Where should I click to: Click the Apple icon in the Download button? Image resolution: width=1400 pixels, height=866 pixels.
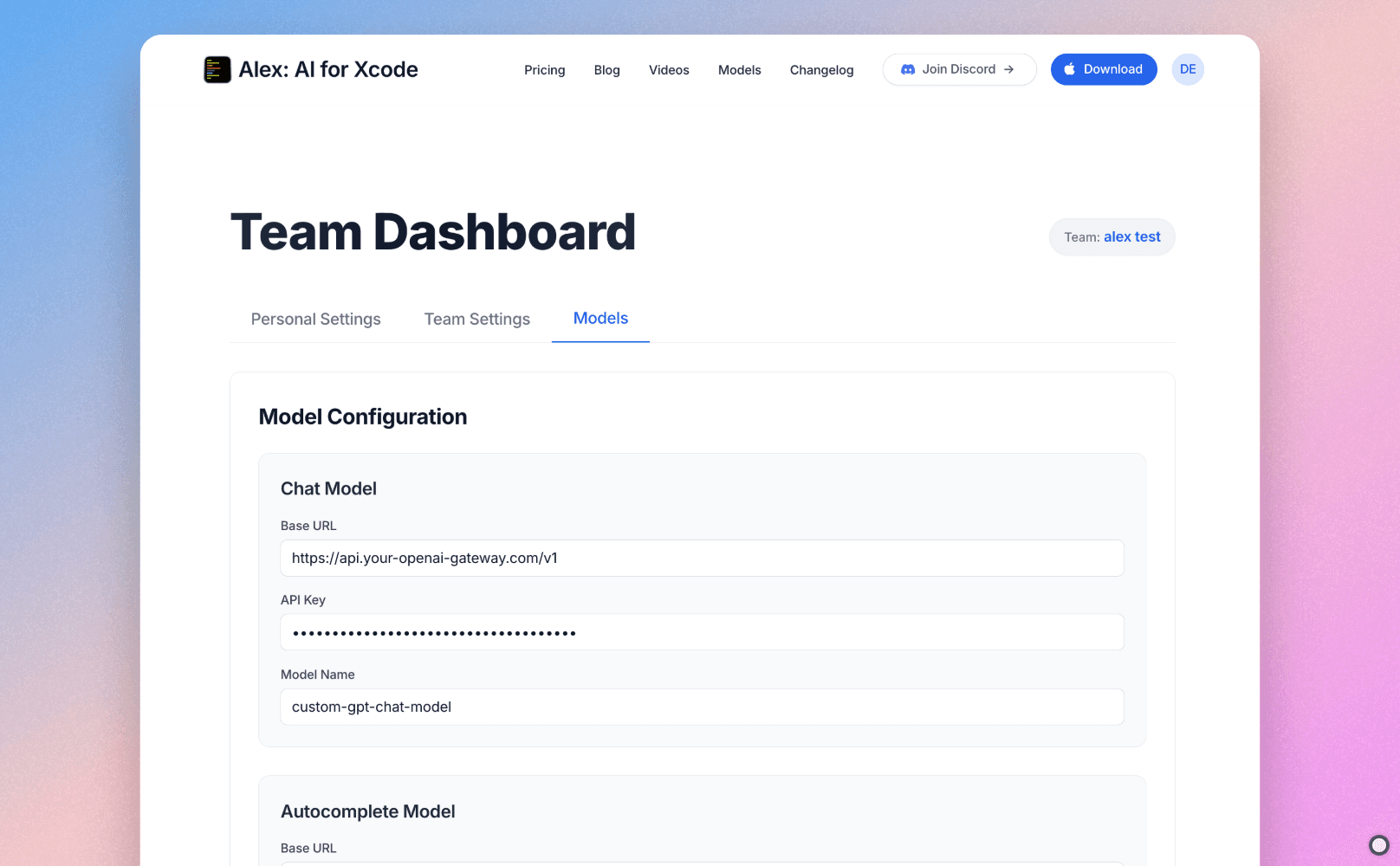[1070, 69]
